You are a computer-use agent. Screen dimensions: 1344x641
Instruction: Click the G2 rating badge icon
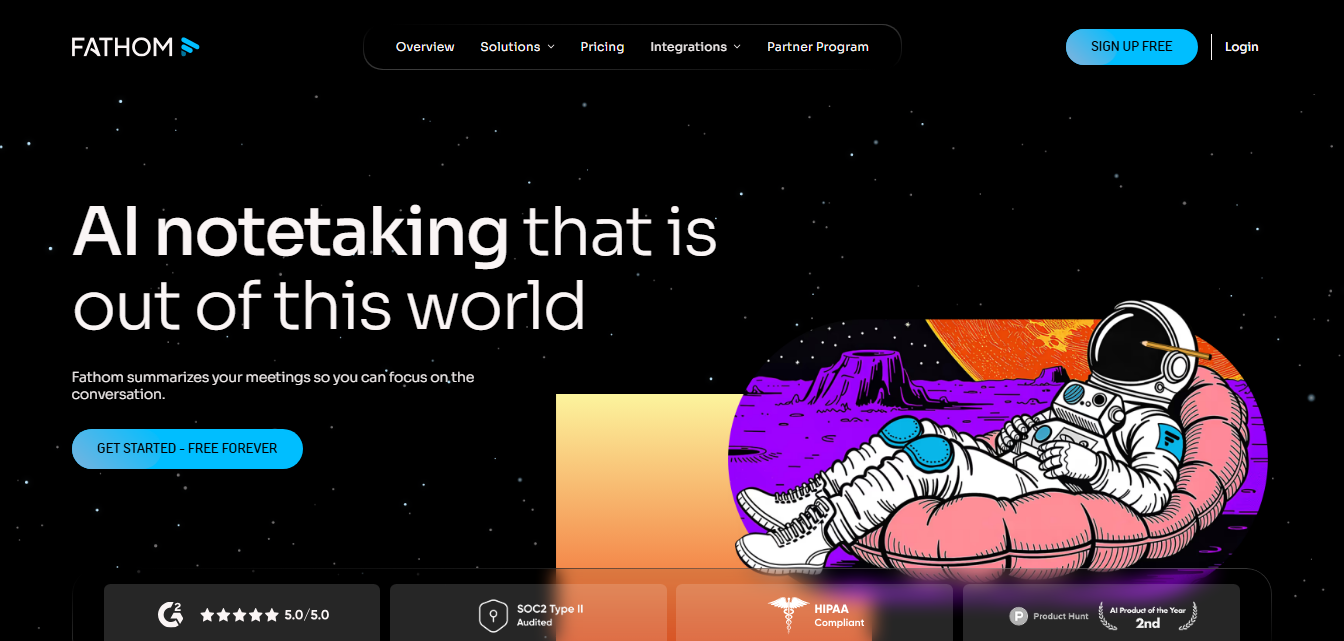pyautogui.click(x=172, y=614)
